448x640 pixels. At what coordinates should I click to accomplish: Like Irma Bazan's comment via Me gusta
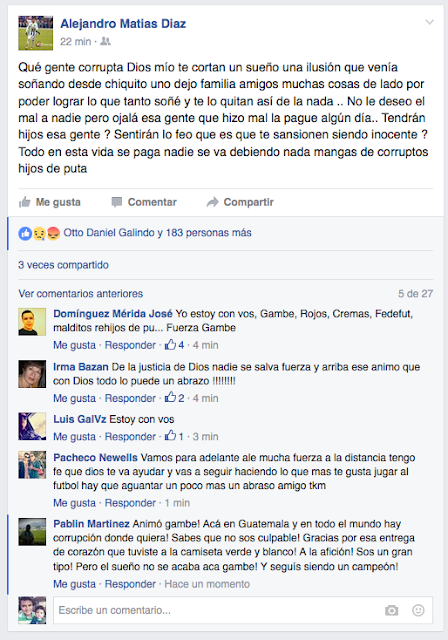pyautogui.click(x=74, y=398)
